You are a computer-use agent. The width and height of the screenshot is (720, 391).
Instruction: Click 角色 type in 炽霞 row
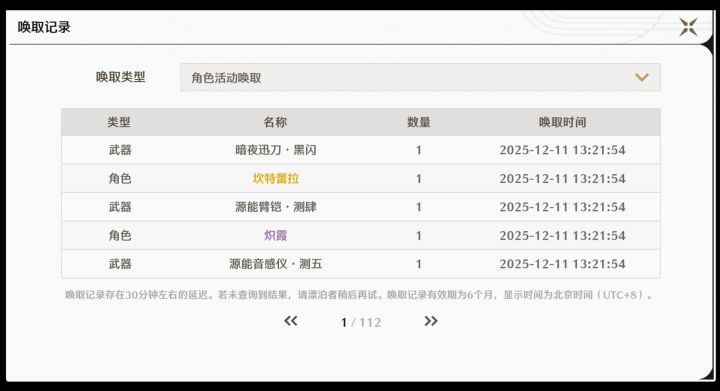point(120,235)
